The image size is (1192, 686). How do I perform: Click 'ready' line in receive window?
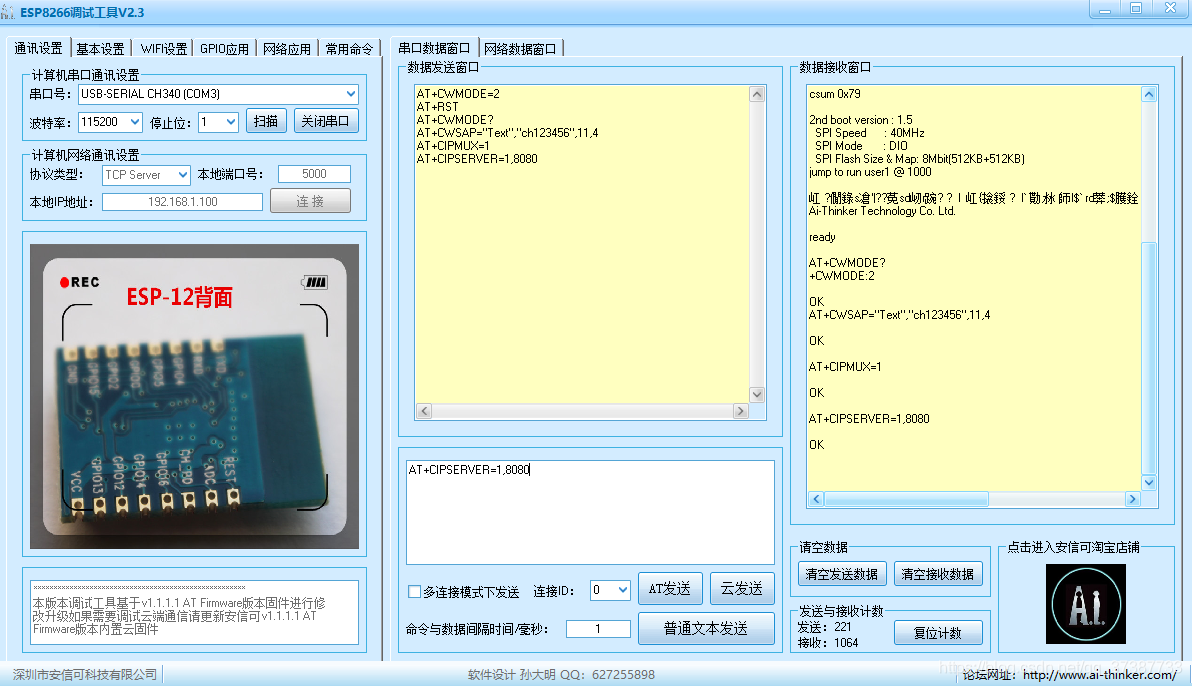pos(822,237)
